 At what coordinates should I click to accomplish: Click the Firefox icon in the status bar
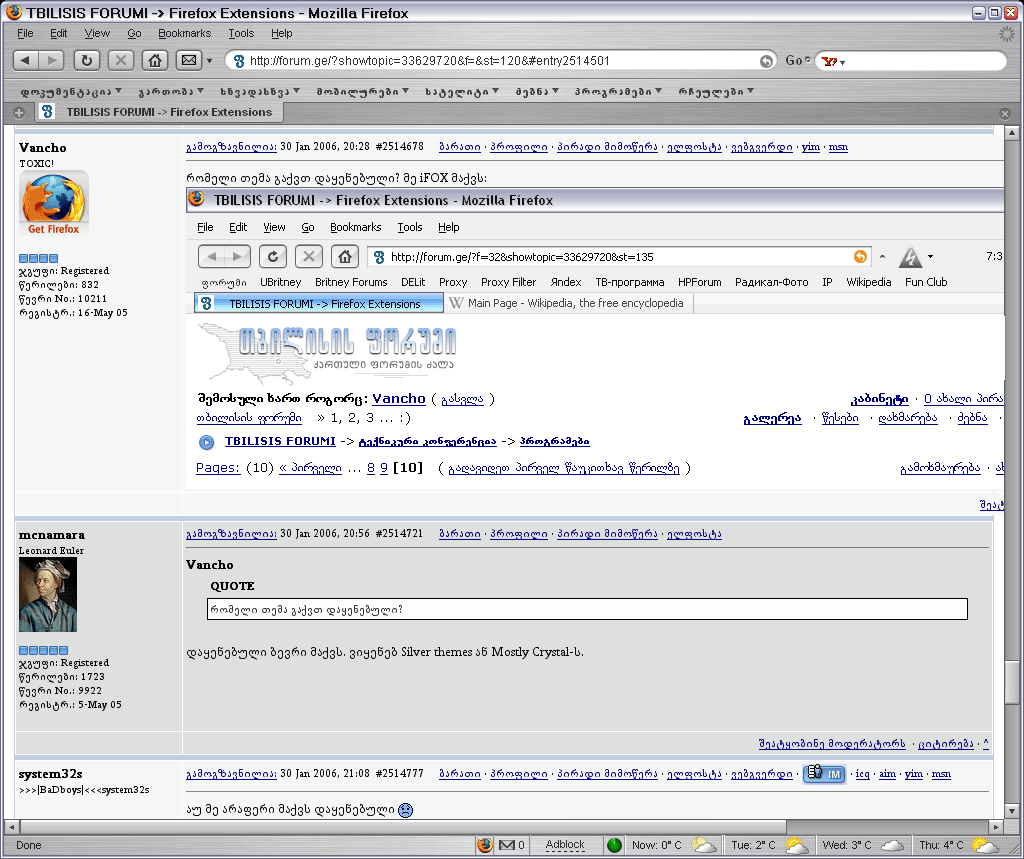485,845
